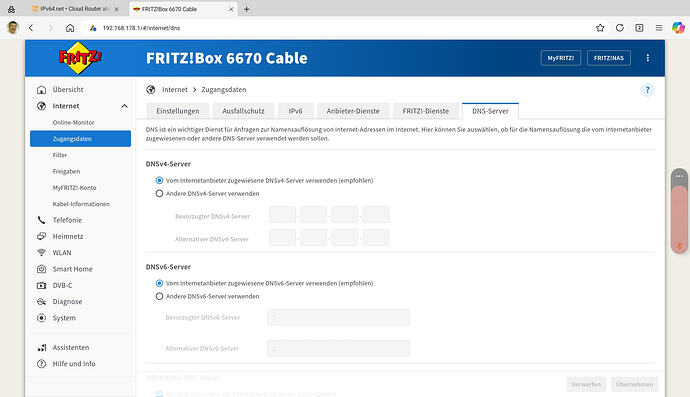690x397 pixels.
Task: Click the Smart Home icon in sidebar
Action: (x=41, y=269)
